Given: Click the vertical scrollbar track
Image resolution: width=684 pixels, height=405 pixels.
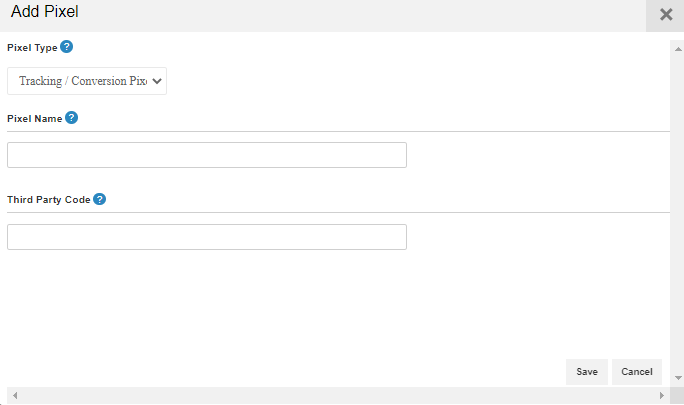Looking at the screenshot, I should coord(678,214).
